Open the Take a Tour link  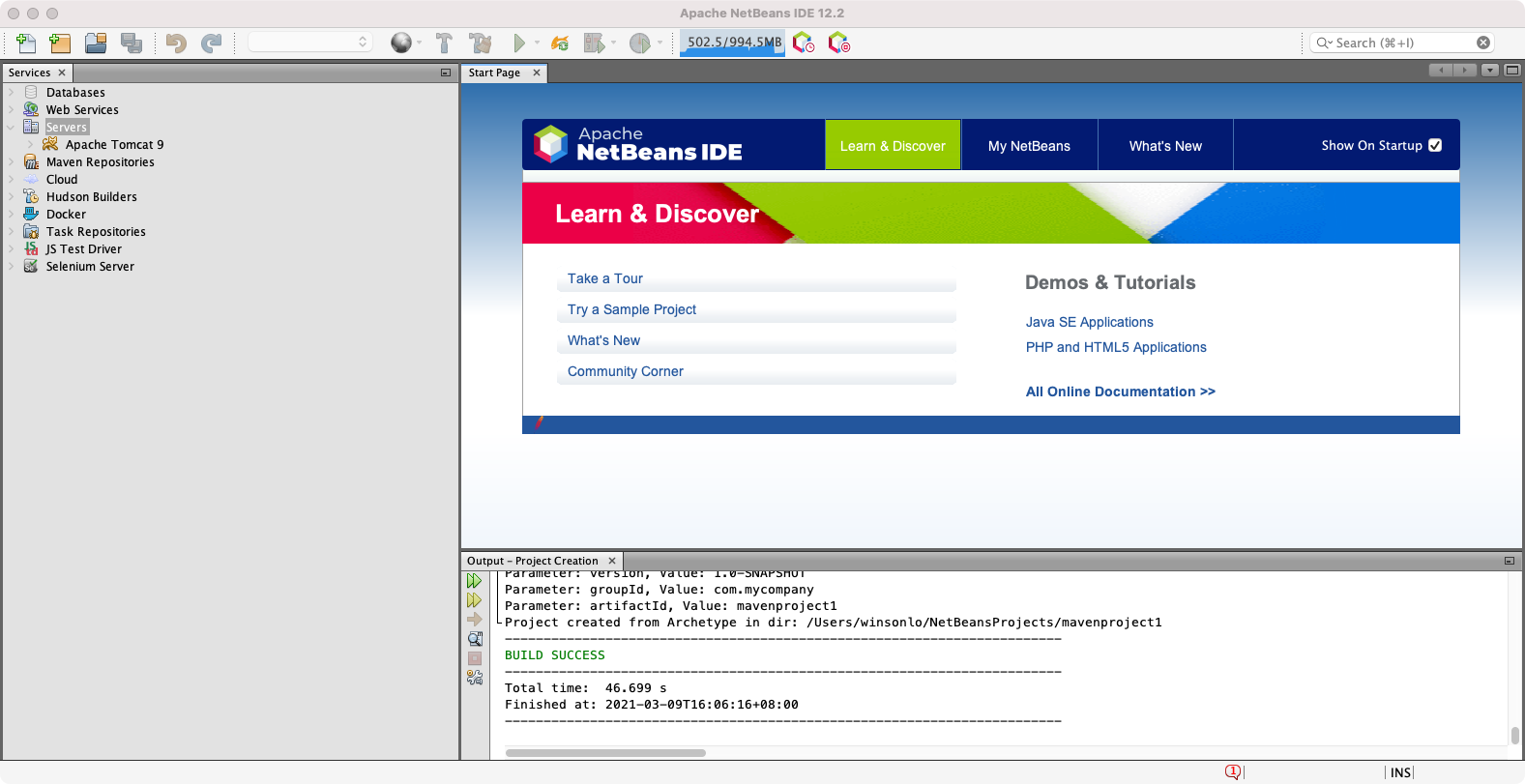pyautogui.click(x=605, y=278)
